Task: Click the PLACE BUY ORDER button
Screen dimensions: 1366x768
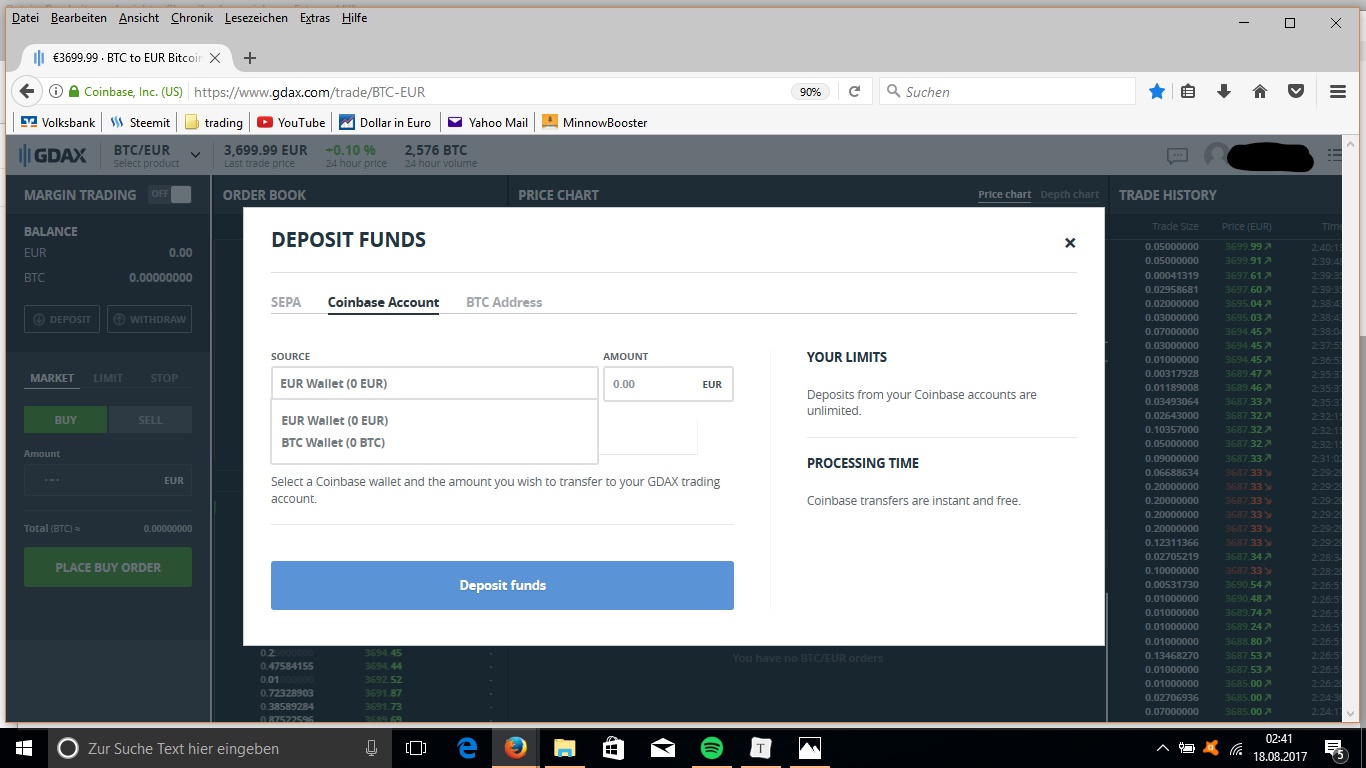Action: (107, 567)
